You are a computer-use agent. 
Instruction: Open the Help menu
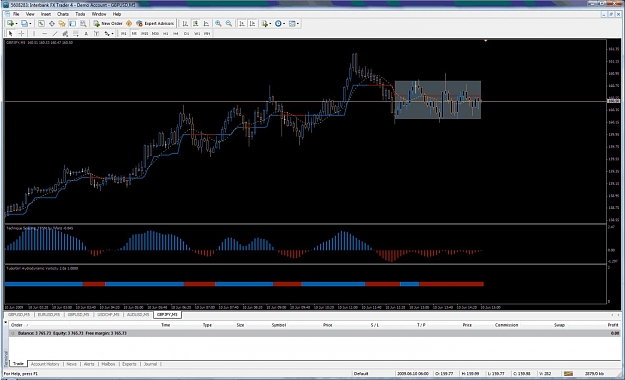(x=117, y=14)
